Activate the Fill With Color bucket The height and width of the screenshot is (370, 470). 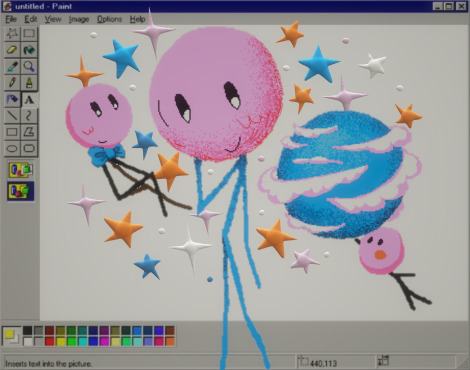29,50
